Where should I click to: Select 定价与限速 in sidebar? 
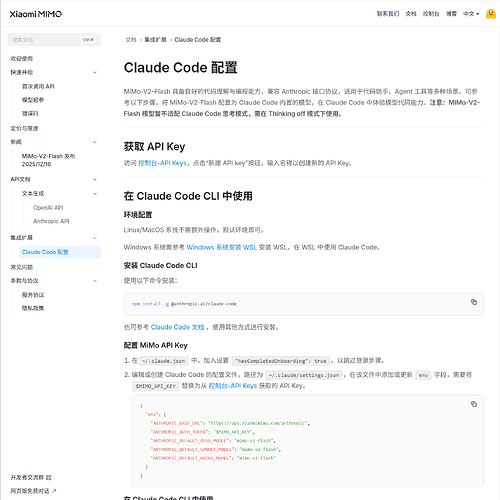pyautogui.click(x=24, y=128)
